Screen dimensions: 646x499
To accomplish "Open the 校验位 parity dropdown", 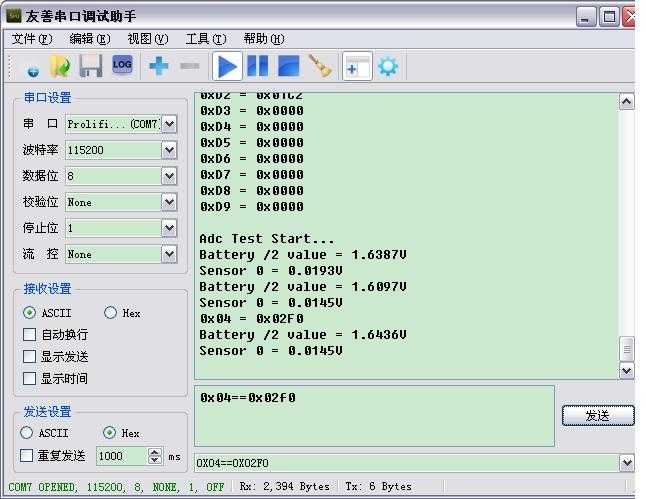I will [169, 202].
